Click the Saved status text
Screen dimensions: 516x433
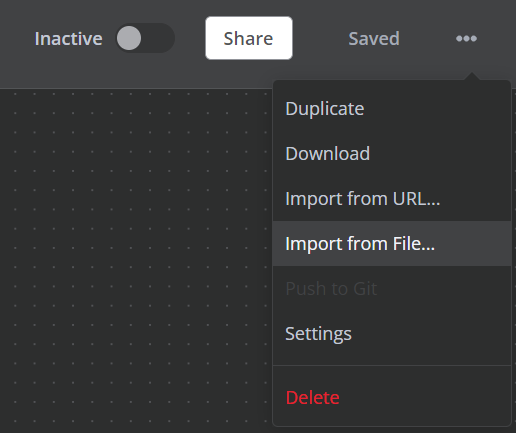pyautogui.click(x=374, y=38)
